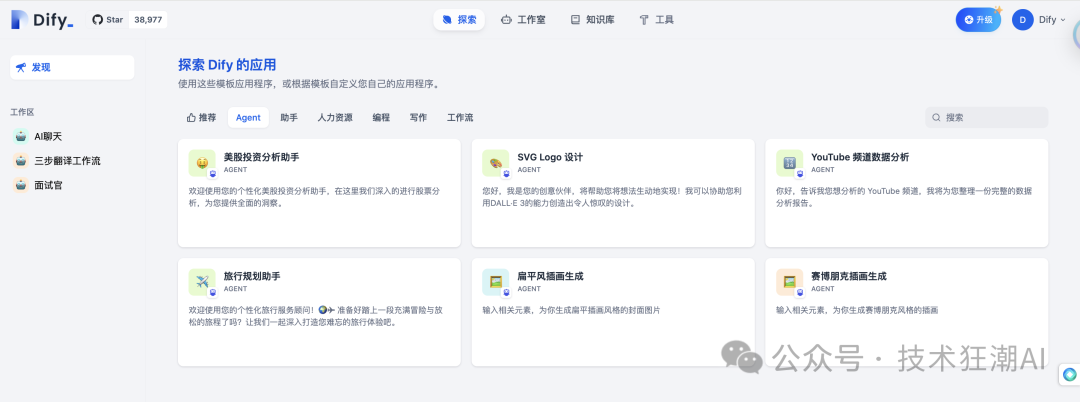
Task: Click the 工作区 sidebar label
Action: pyautogui.click(x=22, y=112)
